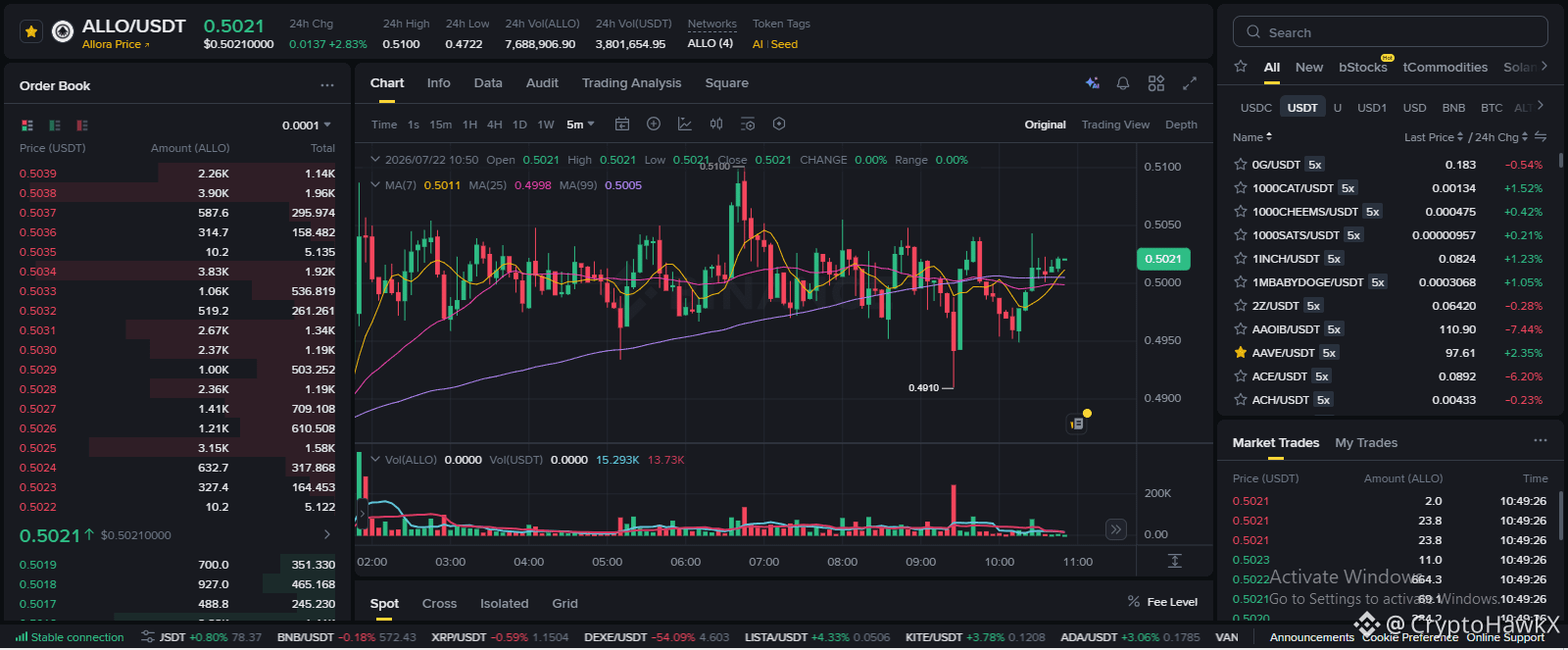This screenshot has height=650, width=1568.
Task: Show both bids and asks order book view
Action: coord(27,125)
